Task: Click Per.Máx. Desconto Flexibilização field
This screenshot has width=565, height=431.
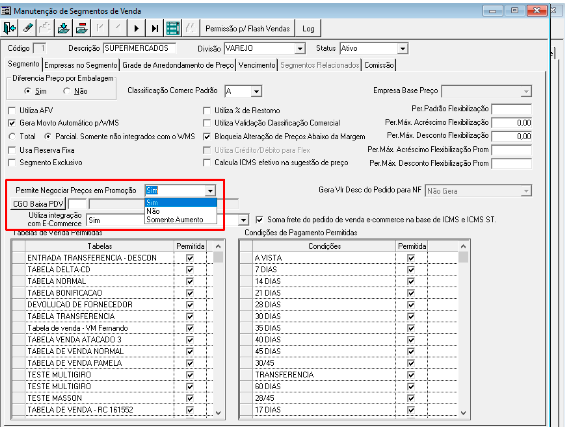Action: pos(511,136)
